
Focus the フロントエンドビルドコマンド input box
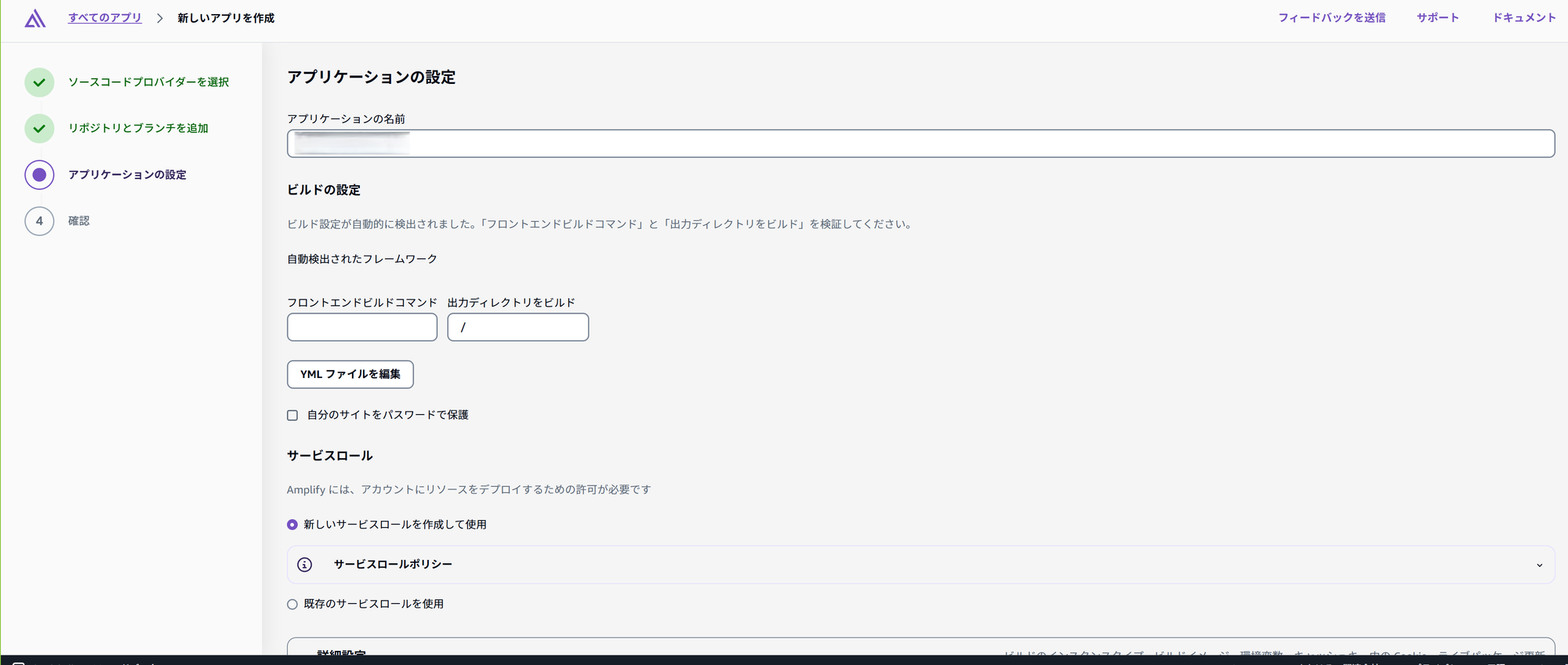coord(361,327)
